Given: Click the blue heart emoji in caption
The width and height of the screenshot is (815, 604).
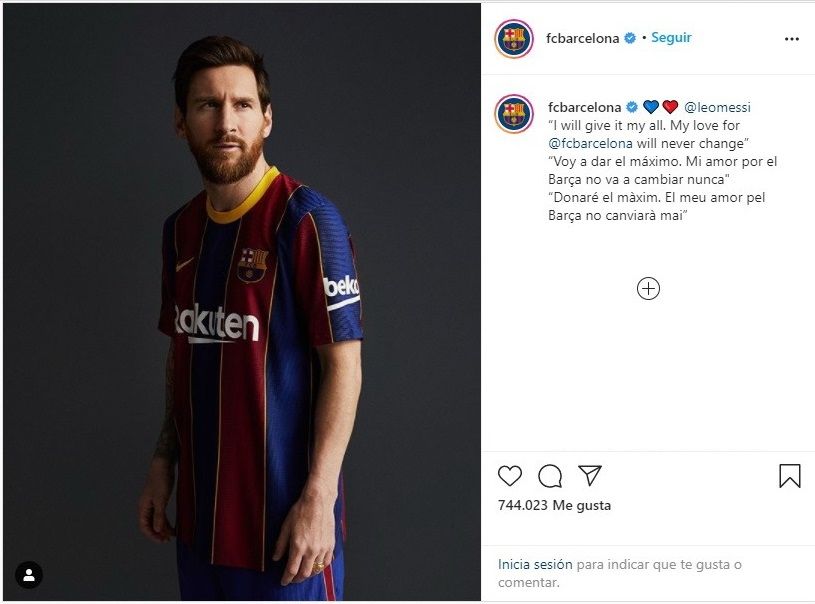Looking at the screenshot, I should [650, 107].
